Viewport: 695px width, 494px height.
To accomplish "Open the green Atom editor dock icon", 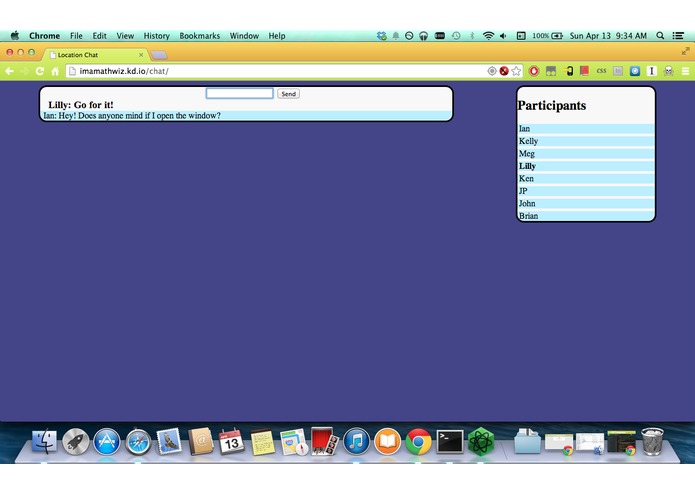I will (481, 441).
